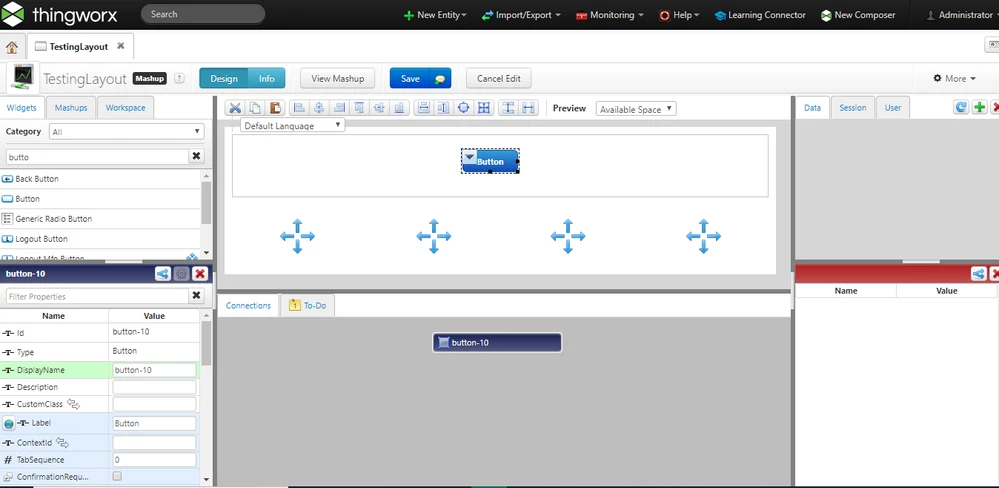Click the View Mashup button

pyautogui.click(x=338, y=79)
